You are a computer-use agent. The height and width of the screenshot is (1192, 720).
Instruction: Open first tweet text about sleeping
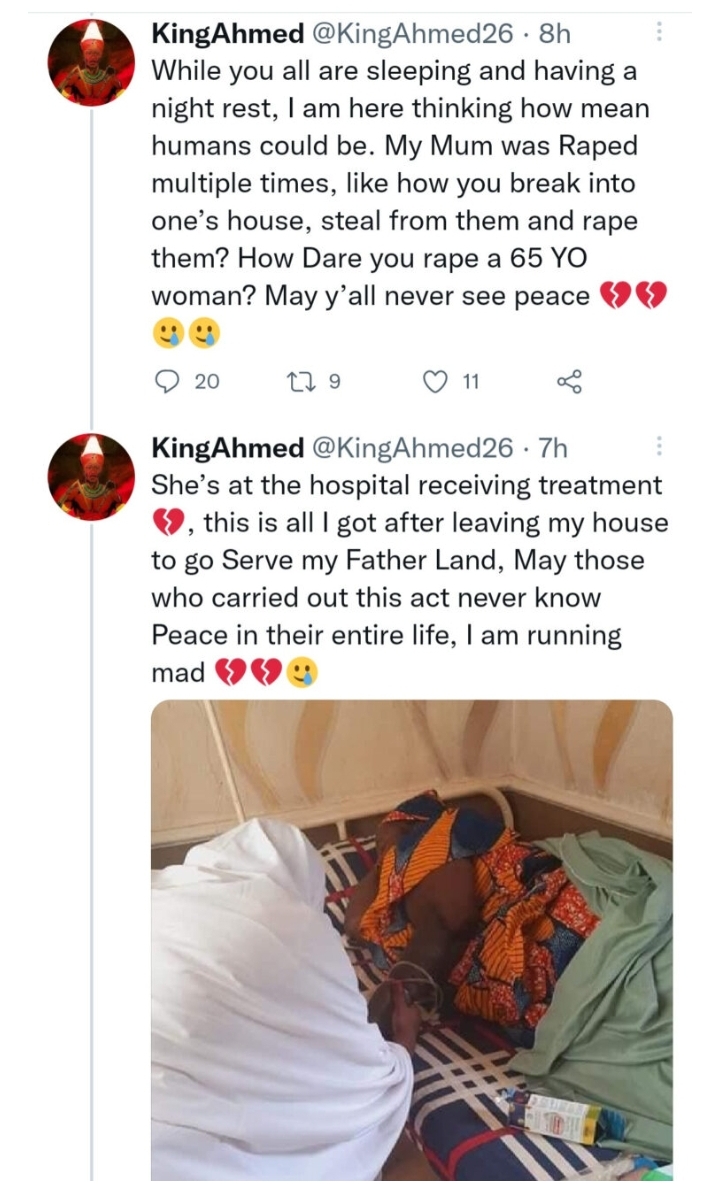[400, 184]
